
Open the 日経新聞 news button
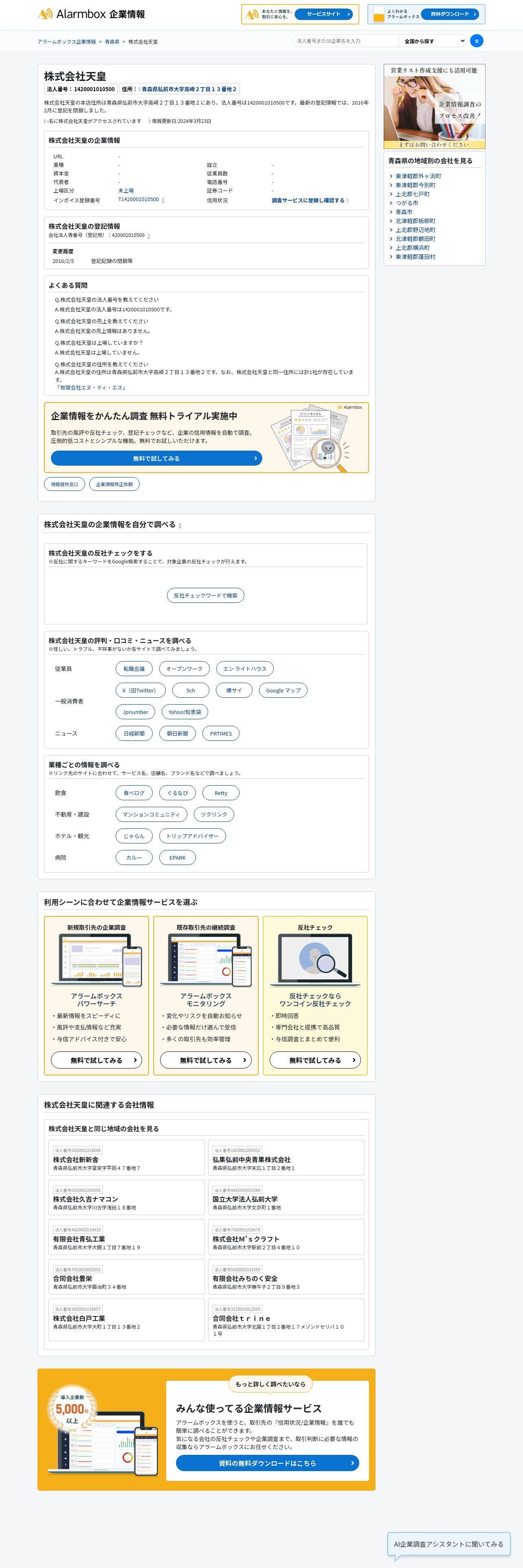[x=134, y=734]
